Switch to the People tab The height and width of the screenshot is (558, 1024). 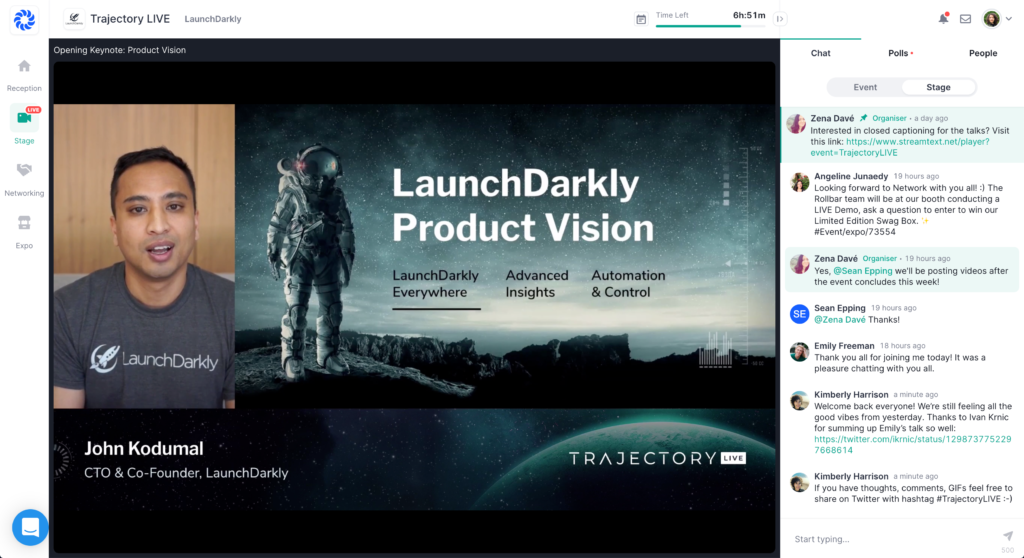pos(982,53)
